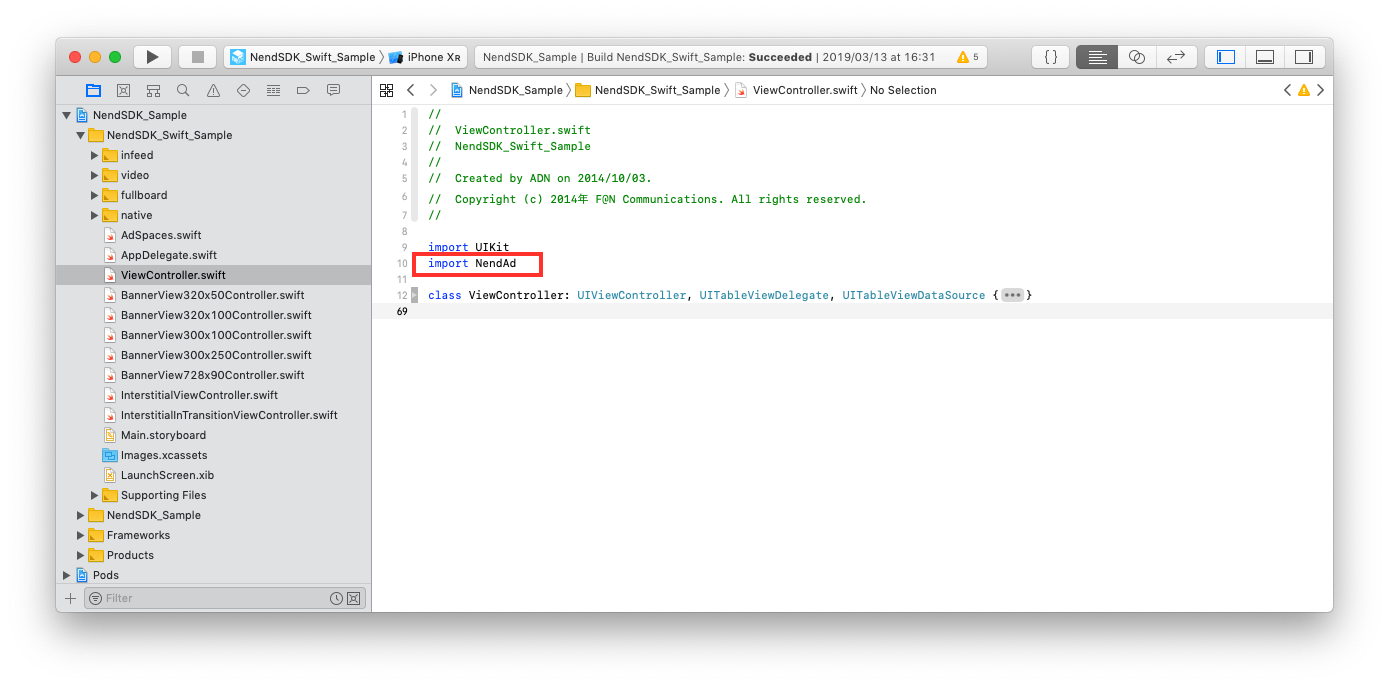Open the warnings count in activity bar
This screenshot has width=1389, height=686.
(968, 57)
